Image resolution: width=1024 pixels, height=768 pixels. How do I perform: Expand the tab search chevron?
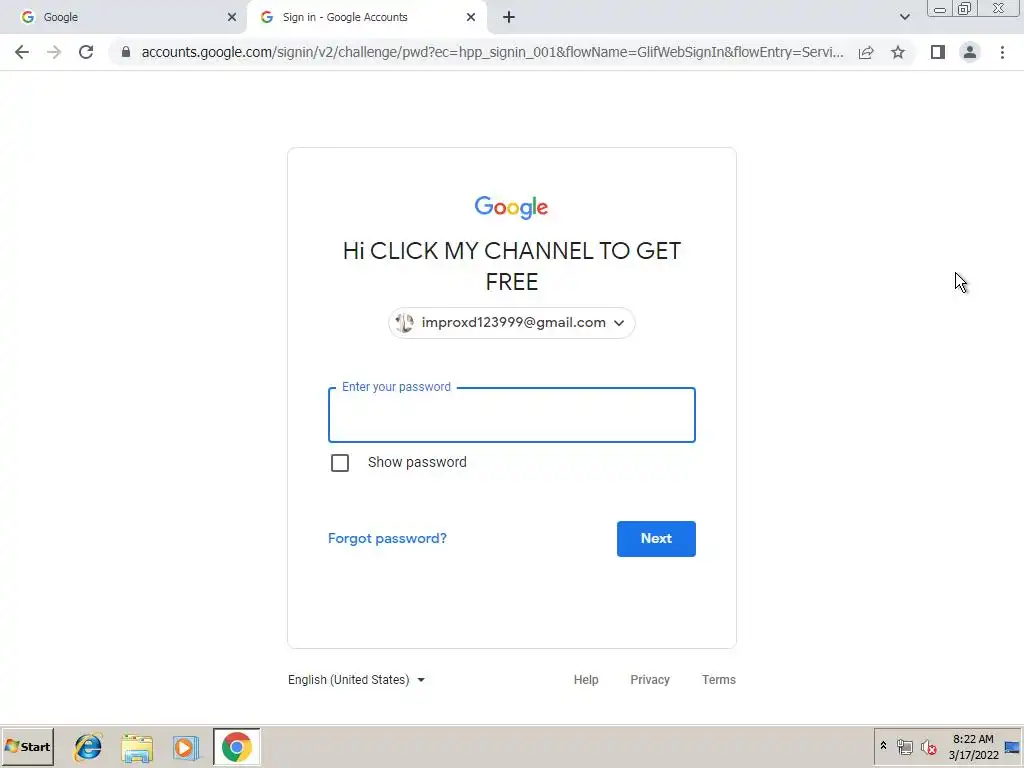coord(904,17)
